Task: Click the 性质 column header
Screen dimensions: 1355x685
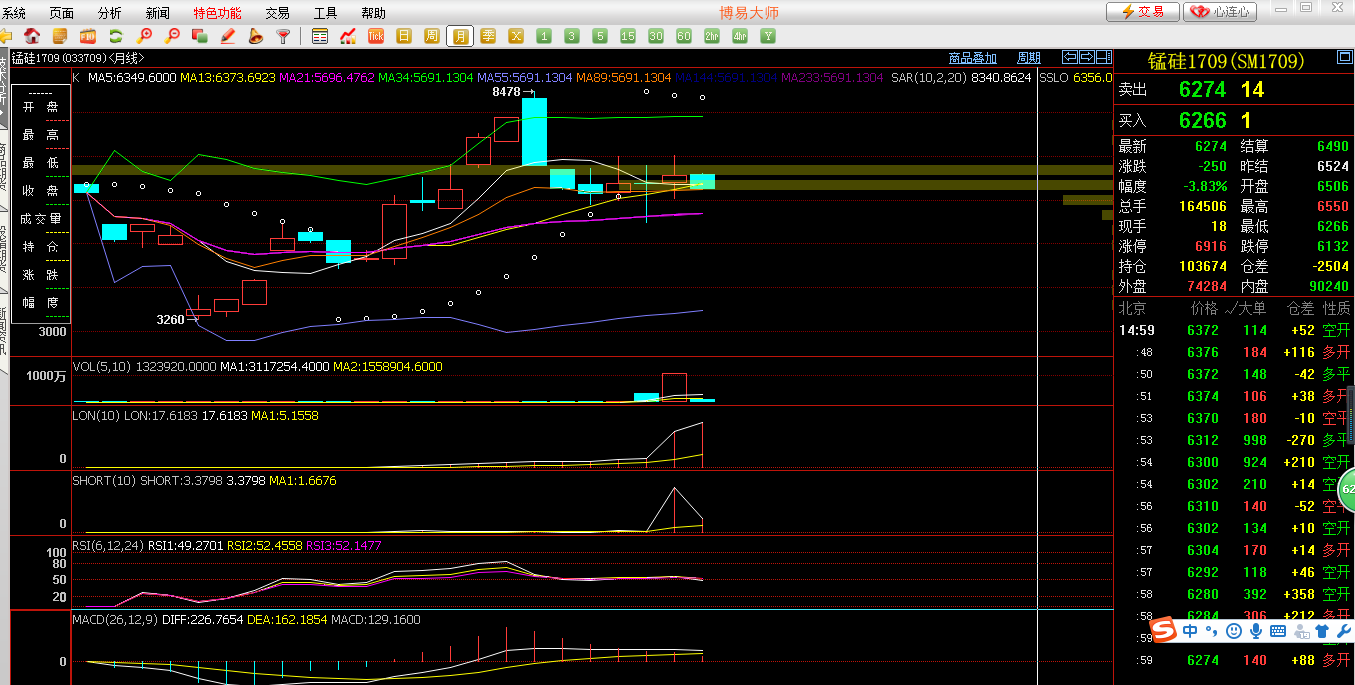Action: click(x=1337, y=309)
